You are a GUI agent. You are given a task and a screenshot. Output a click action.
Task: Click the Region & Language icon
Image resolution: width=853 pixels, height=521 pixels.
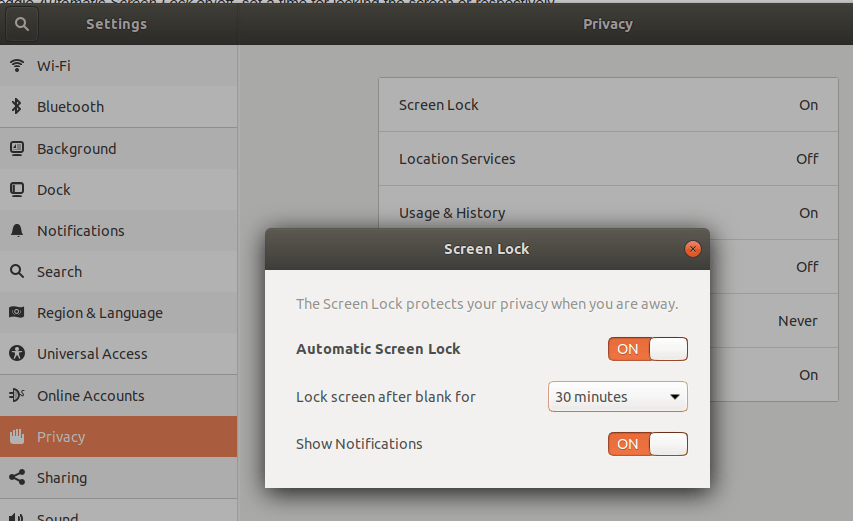point(17,313)
